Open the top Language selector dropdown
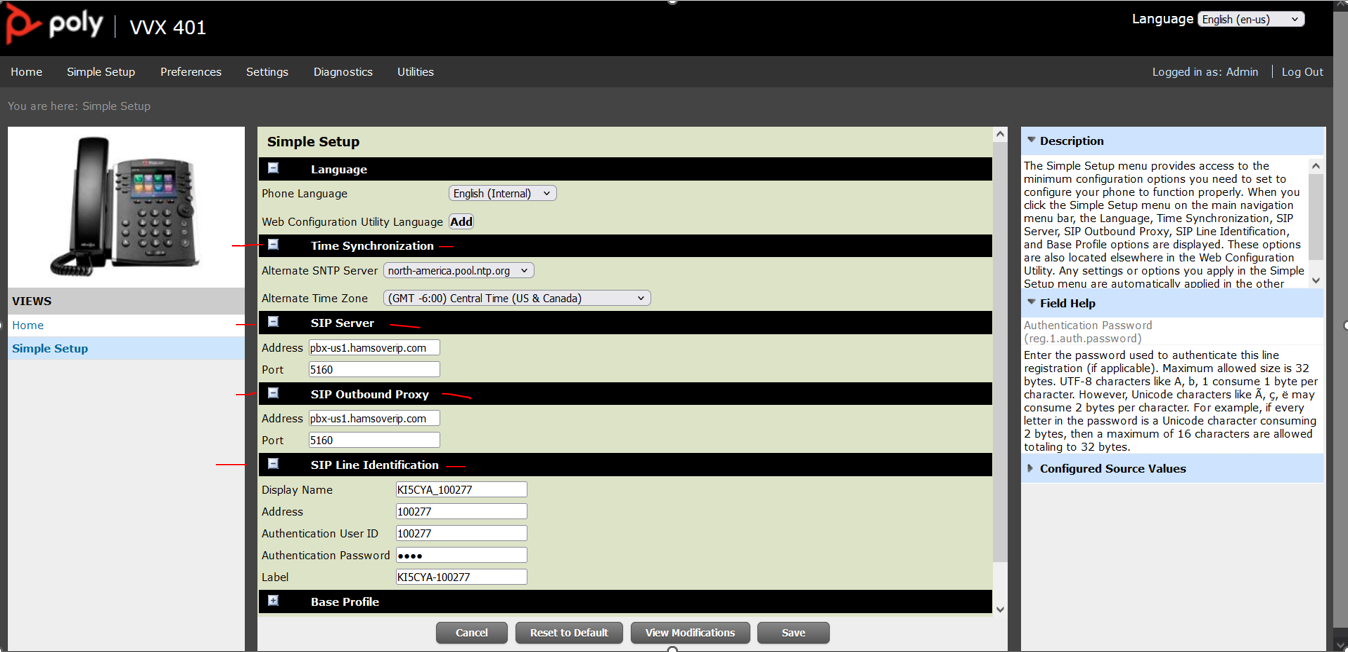 1251,19
